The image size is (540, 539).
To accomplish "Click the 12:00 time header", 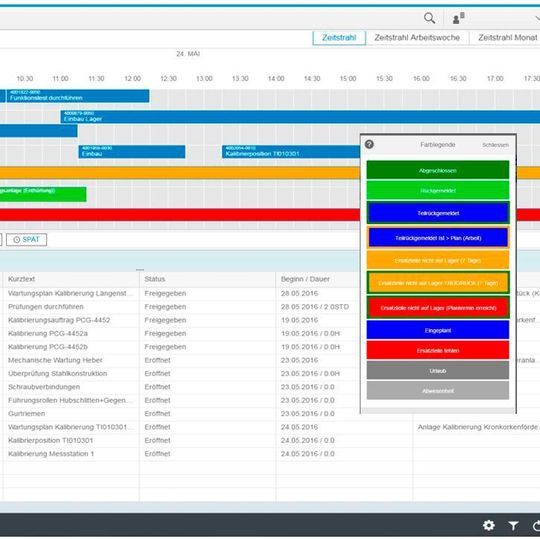I will point(133,79).
